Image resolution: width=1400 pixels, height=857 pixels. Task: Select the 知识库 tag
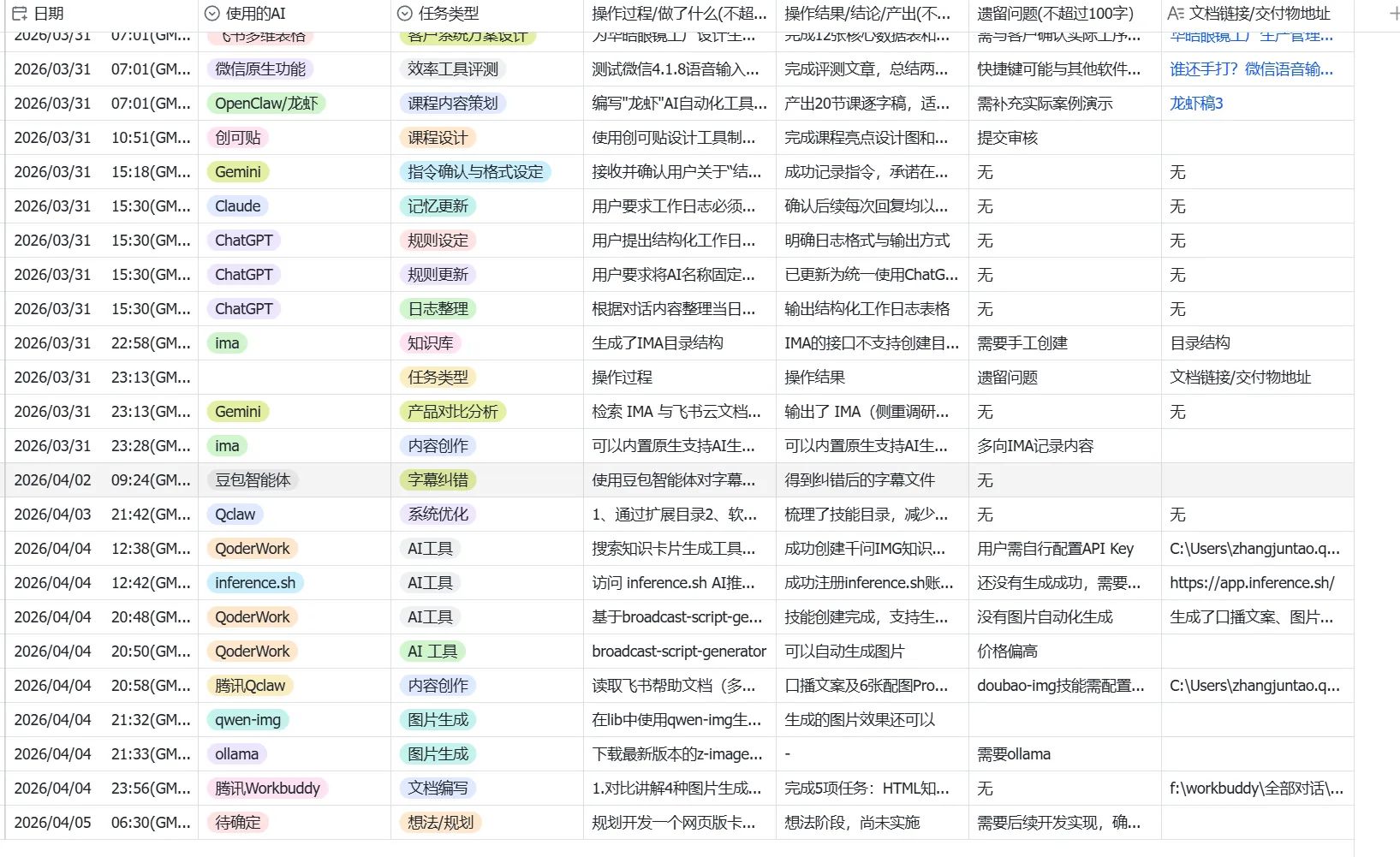point(431,343)
